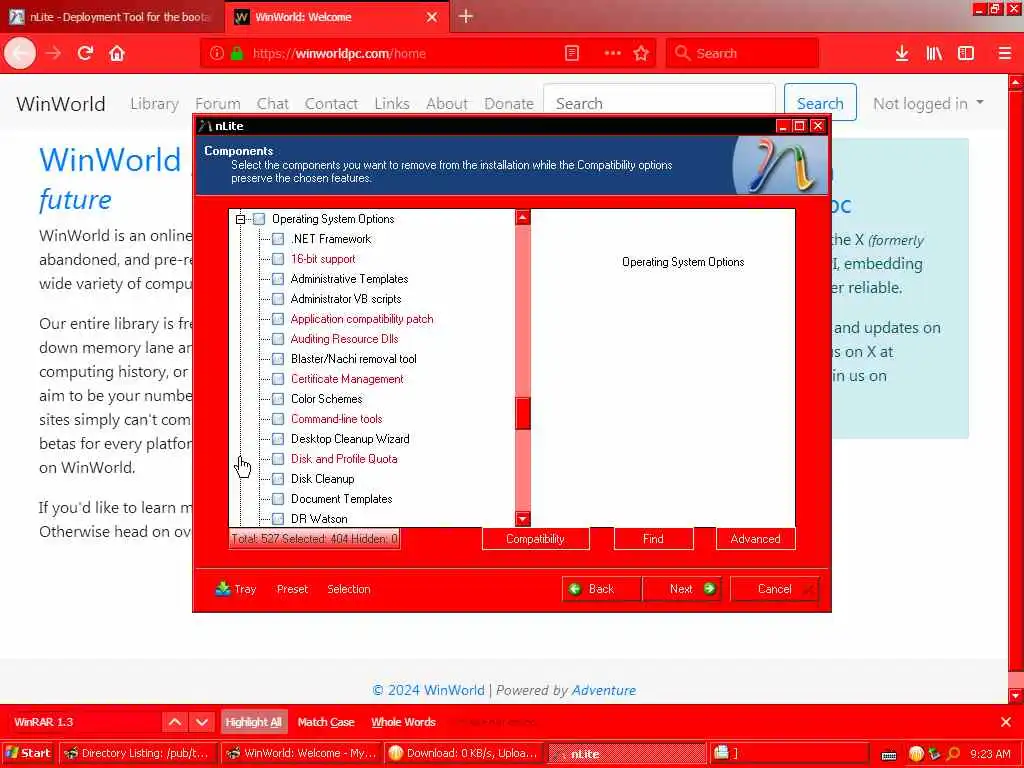Open the Downloads arrow icon

coord(902,54)
